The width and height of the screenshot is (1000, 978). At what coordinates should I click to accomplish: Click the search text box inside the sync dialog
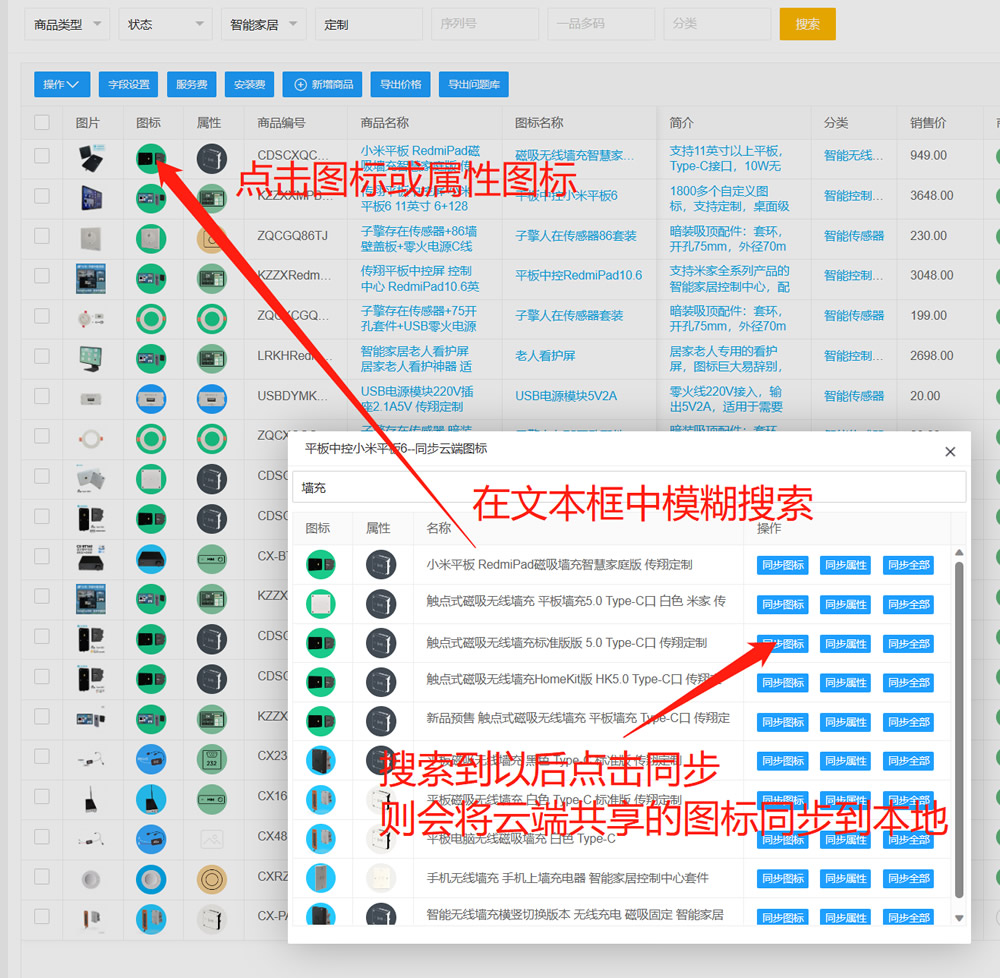[x=628, y=487]
